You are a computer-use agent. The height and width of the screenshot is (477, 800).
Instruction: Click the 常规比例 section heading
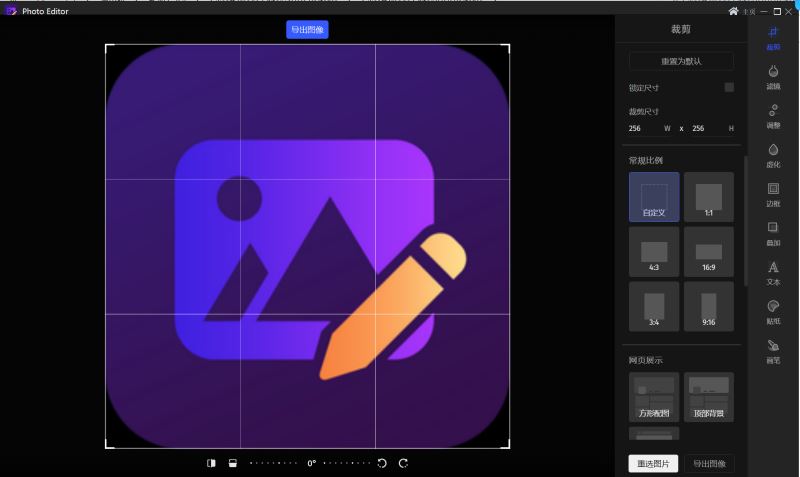coord(645,160)
